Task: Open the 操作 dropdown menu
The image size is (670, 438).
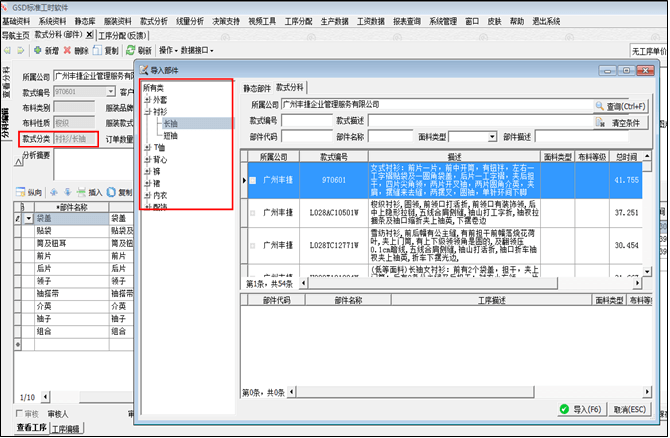Action: coord(168,50)
